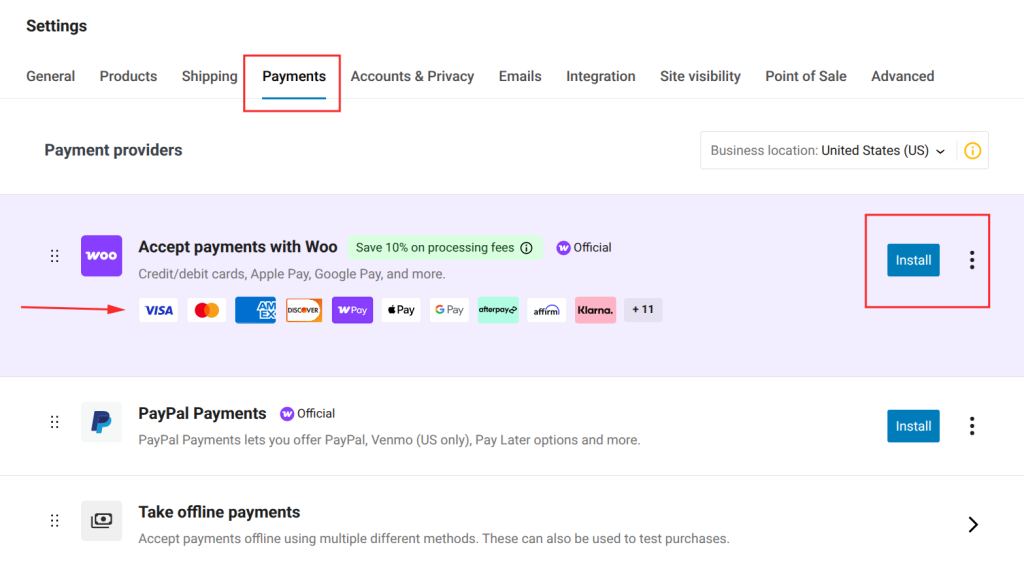Click the Take offline payments title
The width and height of the screenshot is (1024, 562).
(x=219, y=512)
